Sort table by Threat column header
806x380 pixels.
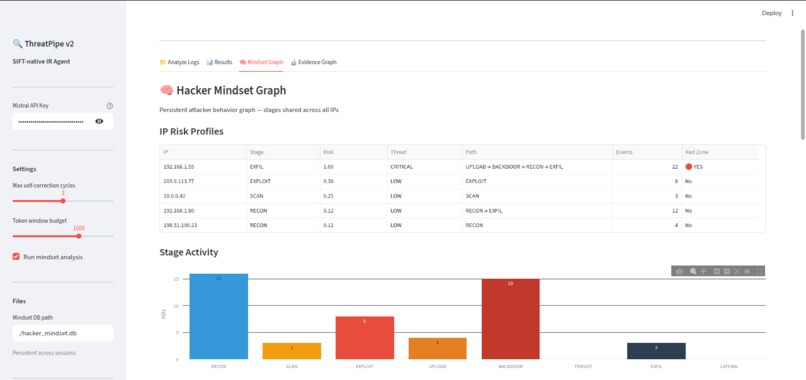(425, 152)
